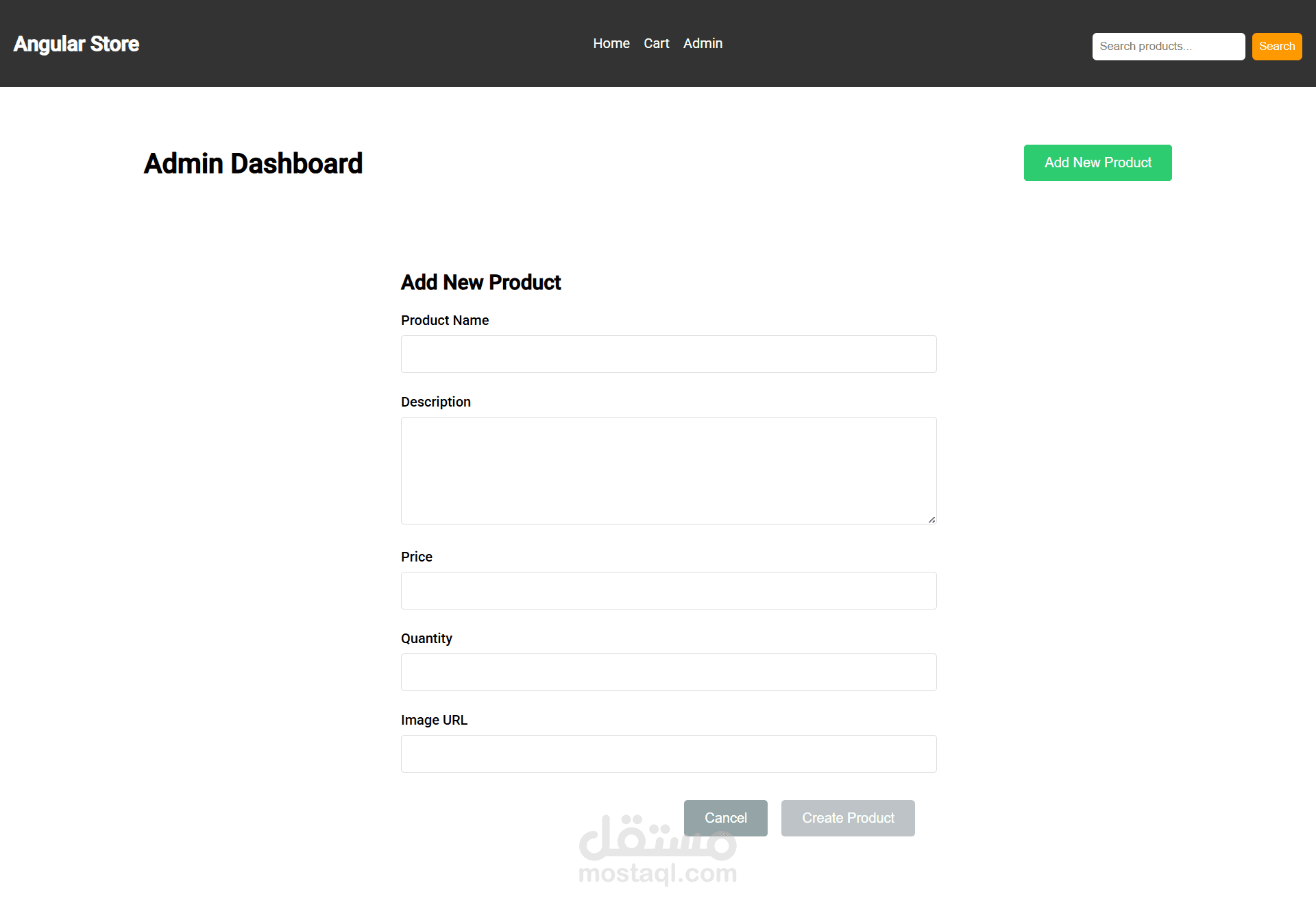1316x905 pixels.
Task: Click the Add New Product form heading
Action: 480,282
